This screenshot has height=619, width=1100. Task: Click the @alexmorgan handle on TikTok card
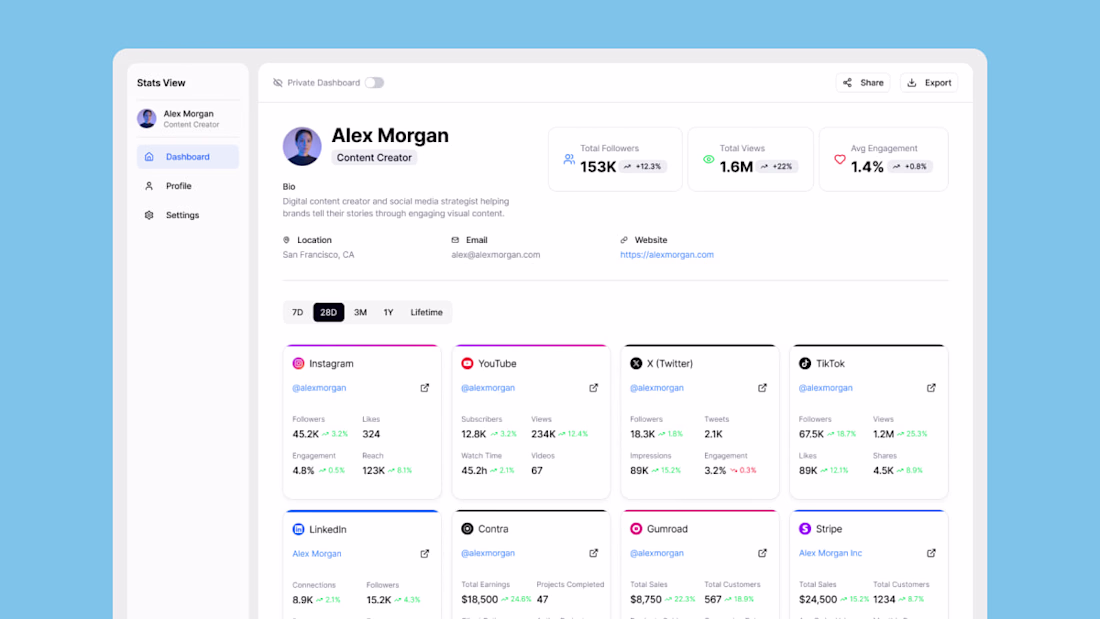coord(826,388)
